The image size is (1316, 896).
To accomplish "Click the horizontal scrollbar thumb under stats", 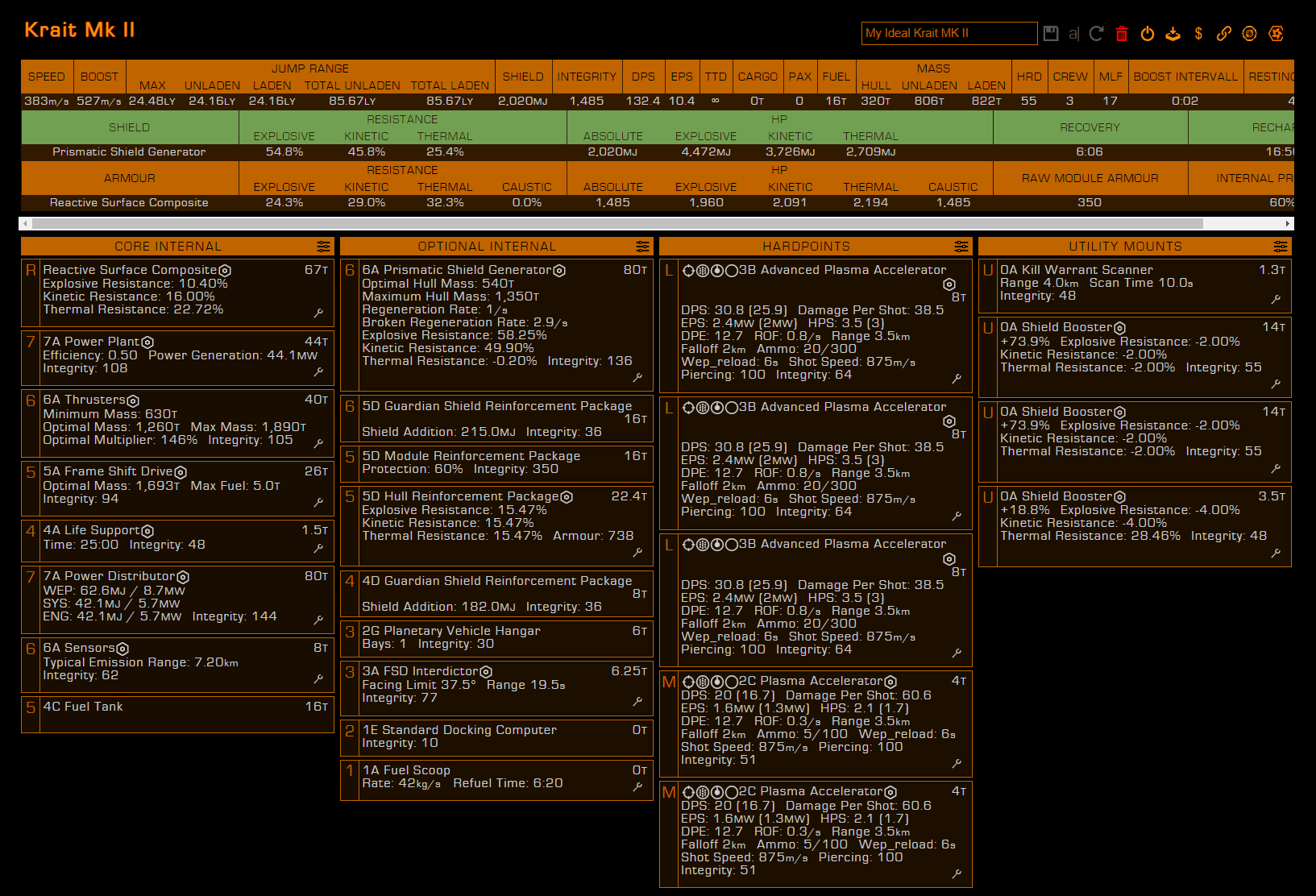I will click(616, 223).
